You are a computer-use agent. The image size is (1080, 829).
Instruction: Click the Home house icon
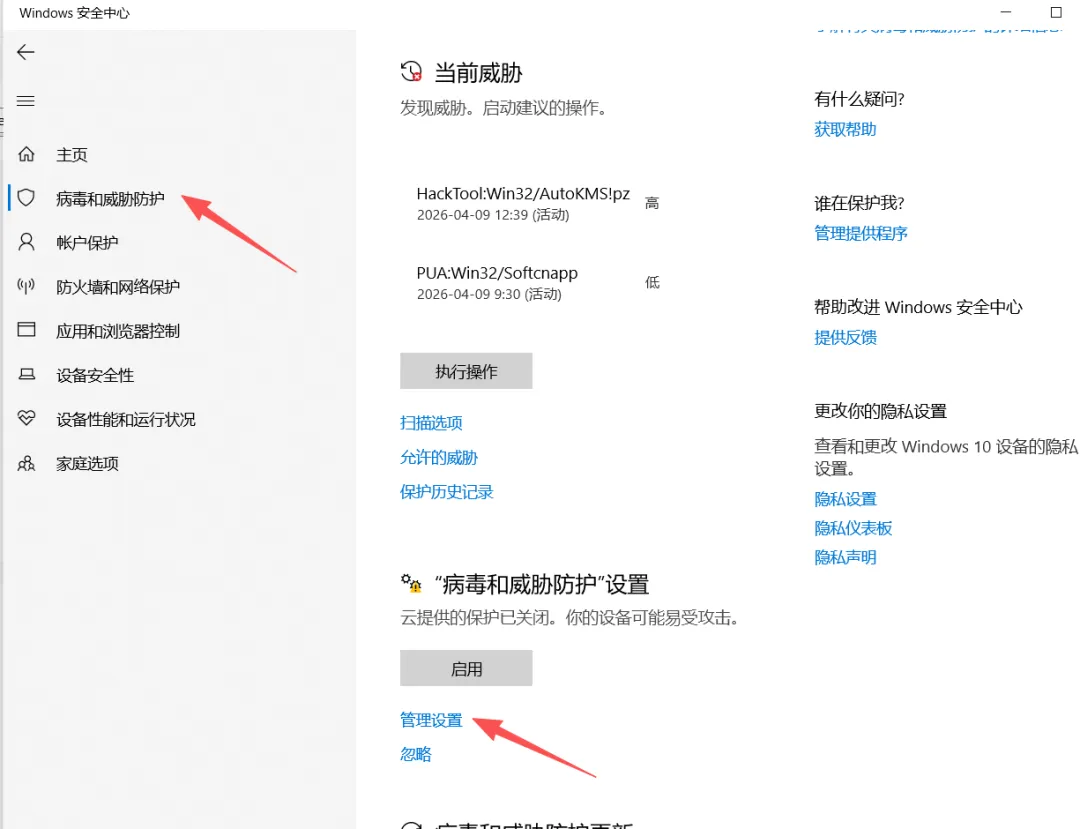(x=26, y=154)
